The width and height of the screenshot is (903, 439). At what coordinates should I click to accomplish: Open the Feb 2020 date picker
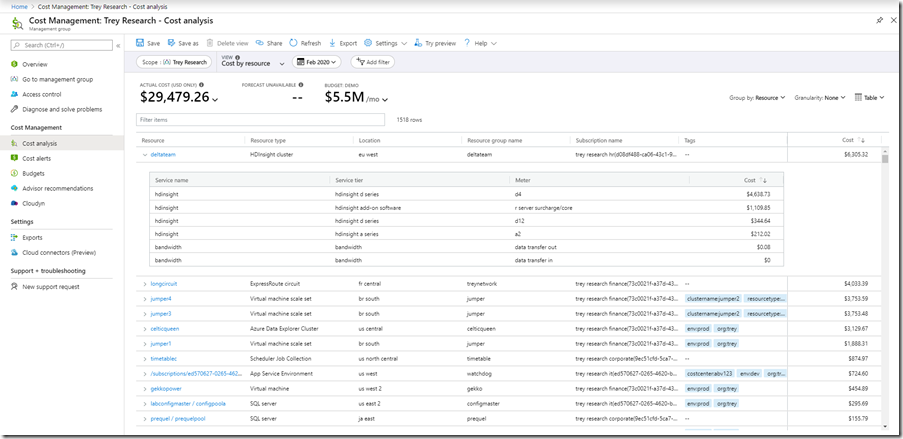click(316, 62)
